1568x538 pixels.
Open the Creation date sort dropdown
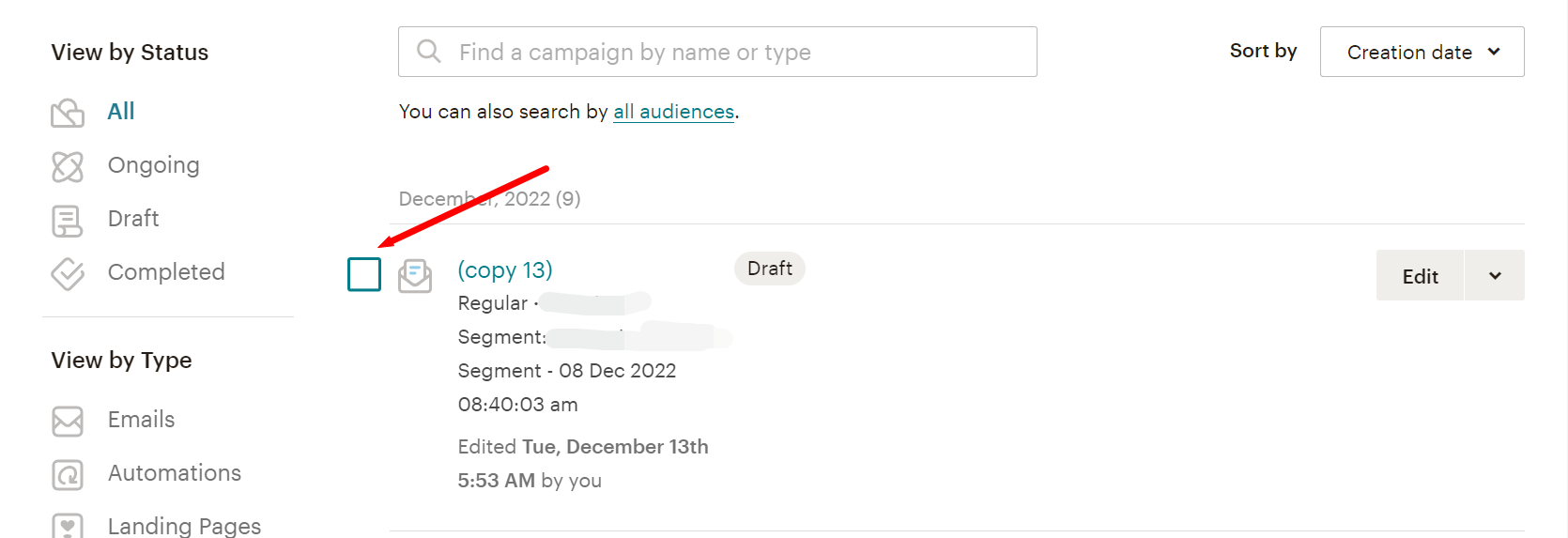click(x=1422, y=52)
